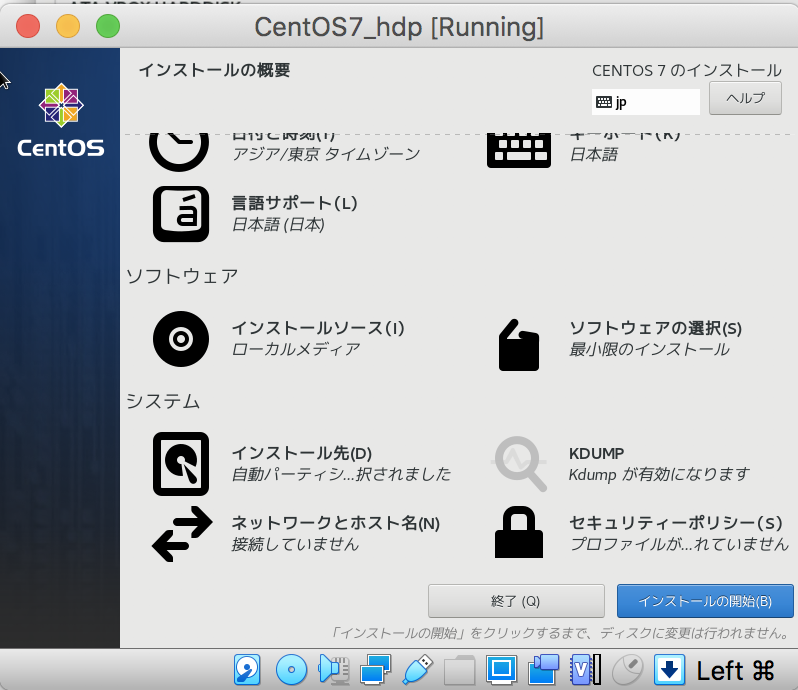This screenshot has height=690, width=798.
Task: Click the shared folders status icon
Action: tap(459, 670)
